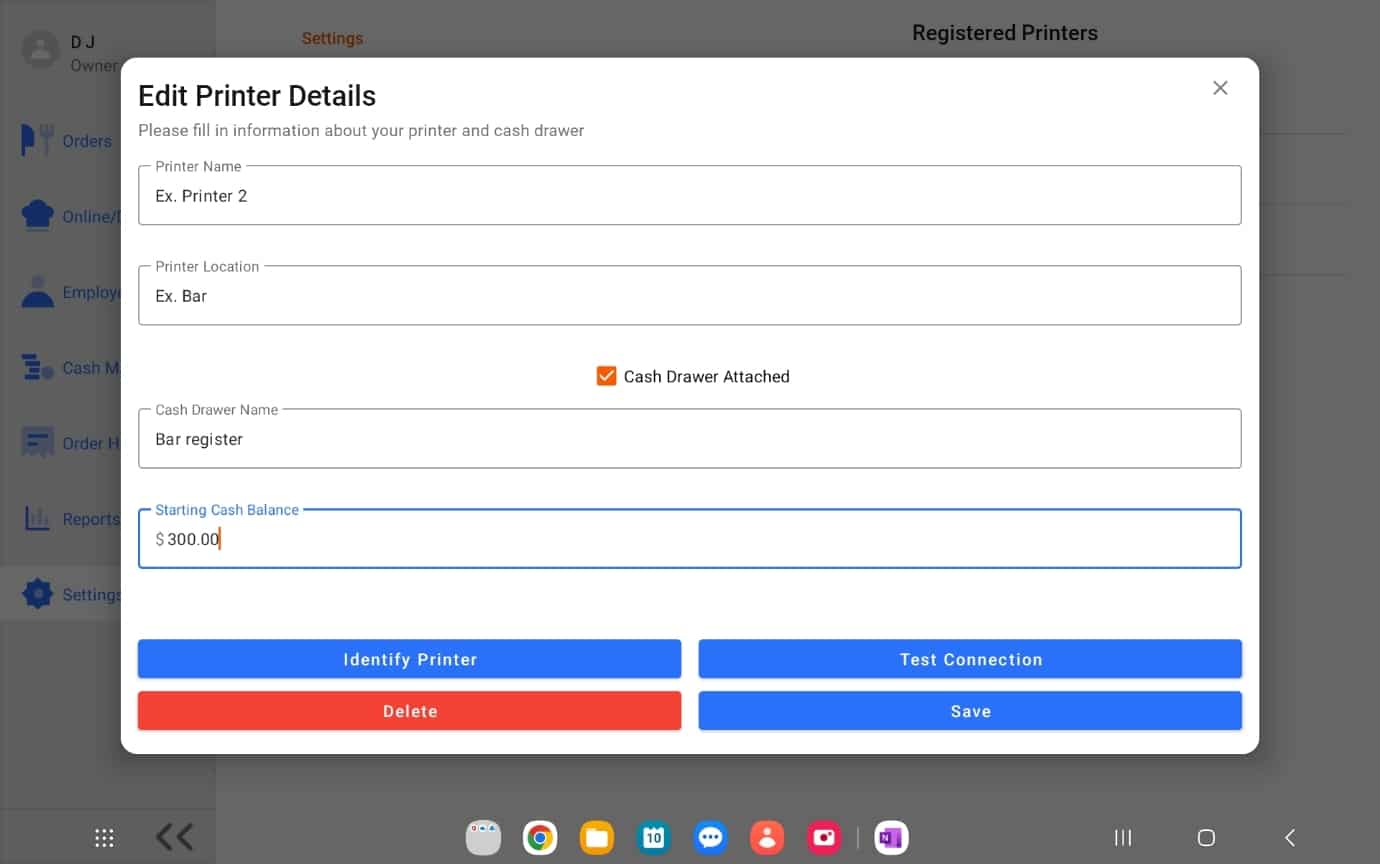Open the Employees sidebar icon
1380x864 pixels.
pyautogui.click(x=37, y=292)
